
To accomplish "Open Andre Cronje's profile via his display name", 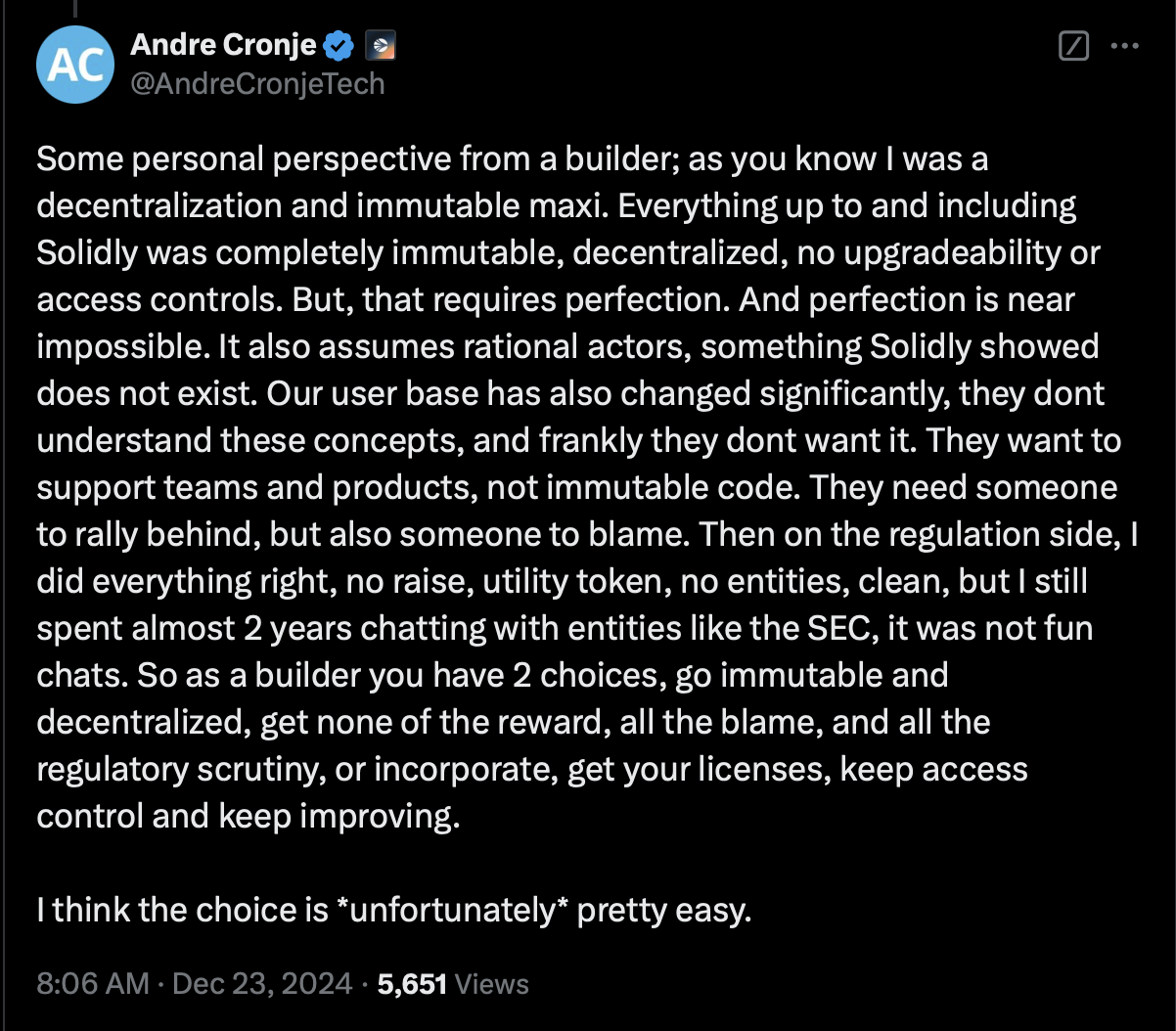I will click(x=223, y=44).
